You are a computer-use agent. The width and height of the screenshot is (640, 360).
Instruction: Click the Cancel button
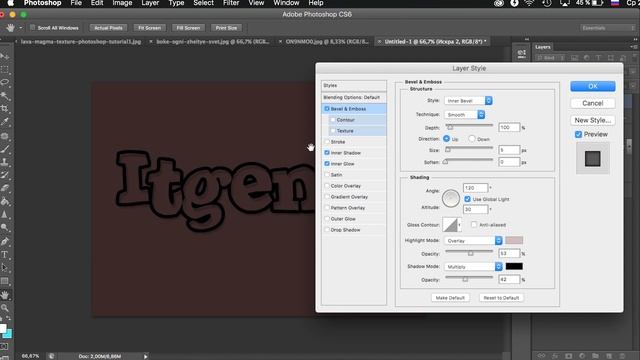(x=593, y=103)
